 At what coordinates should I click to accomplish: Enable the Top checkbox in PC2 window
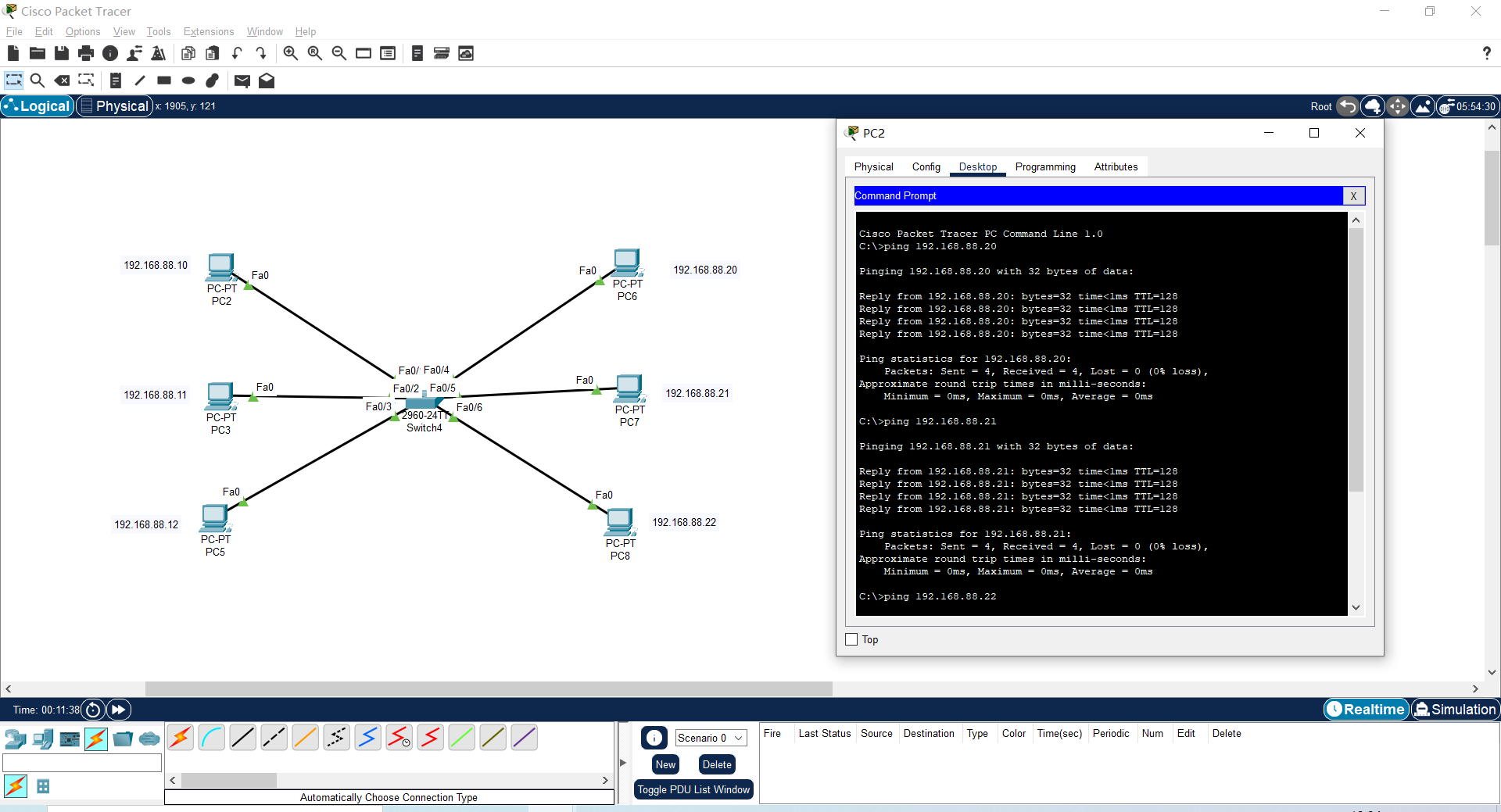(852, 639)
